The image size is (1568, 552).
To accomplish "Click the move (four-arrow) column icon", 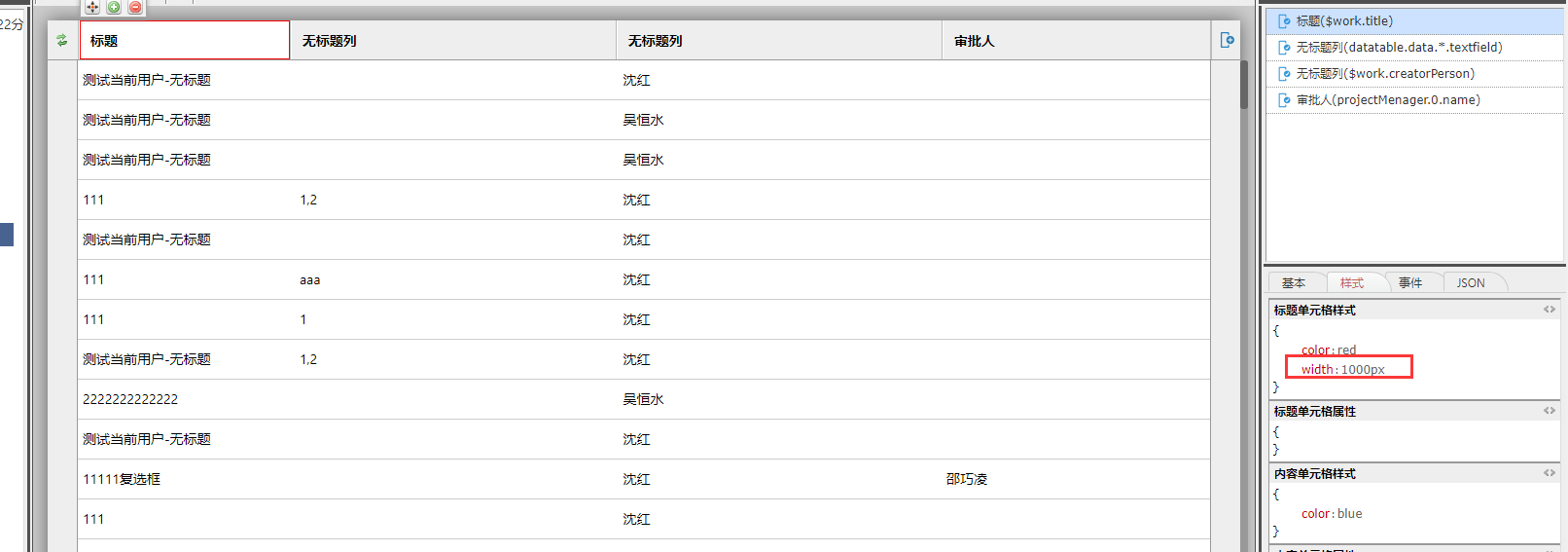I will 92,7.
